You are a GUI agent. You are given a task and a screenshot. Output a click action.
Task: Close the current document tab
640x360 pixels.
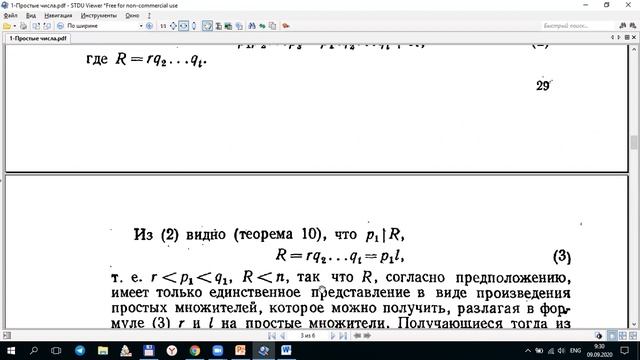[634, 37]
